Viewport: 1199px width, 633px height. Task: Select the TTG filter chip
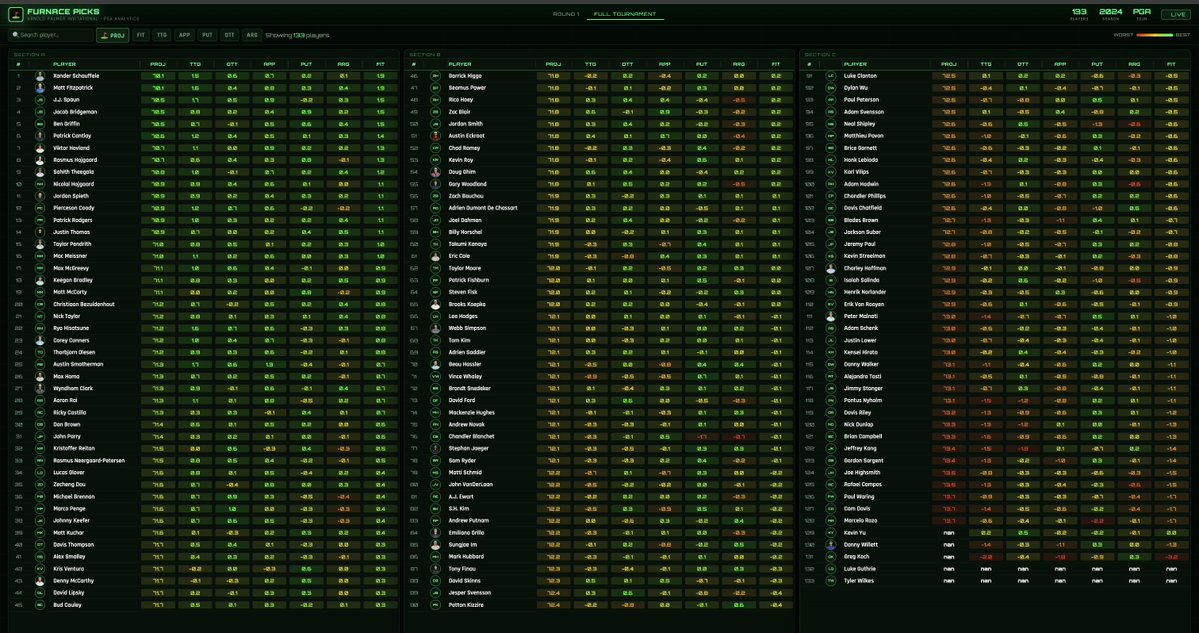(x=162, y=35)
